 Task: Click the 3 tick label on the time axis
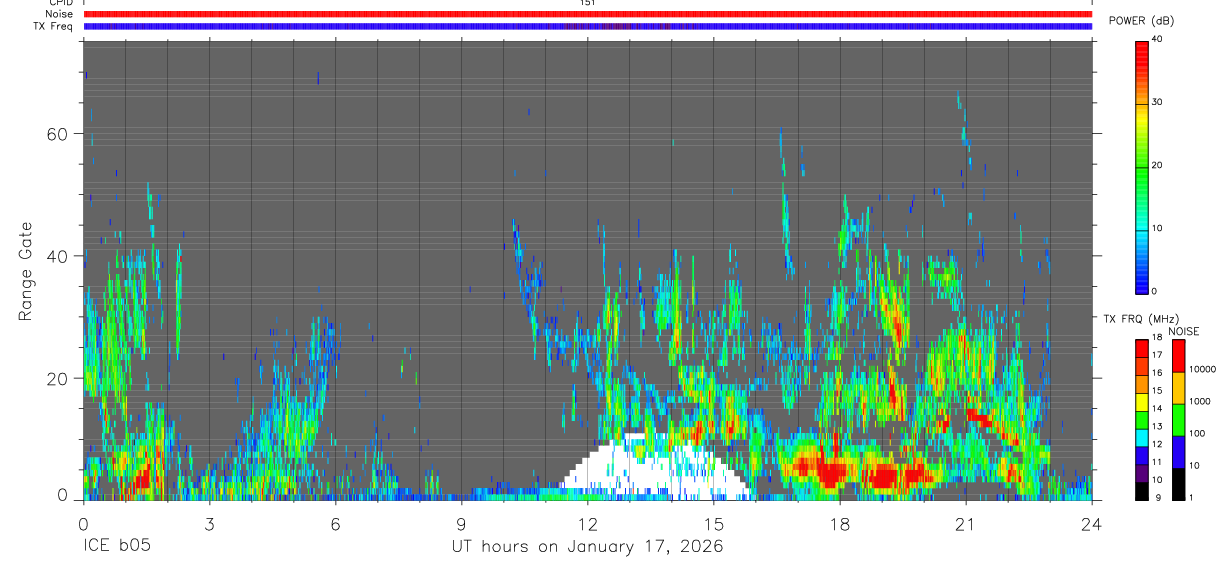(x=209, y=524)
